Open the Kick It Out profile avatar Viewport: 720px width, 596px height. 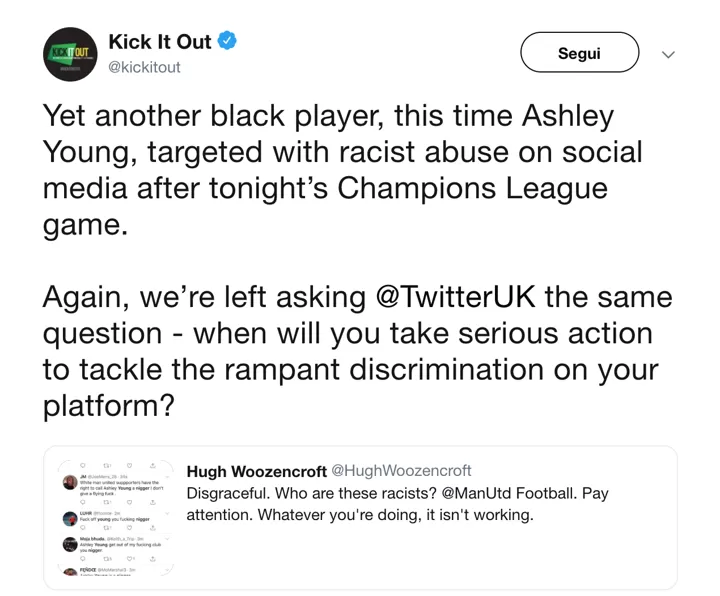(x=70, y=54)
